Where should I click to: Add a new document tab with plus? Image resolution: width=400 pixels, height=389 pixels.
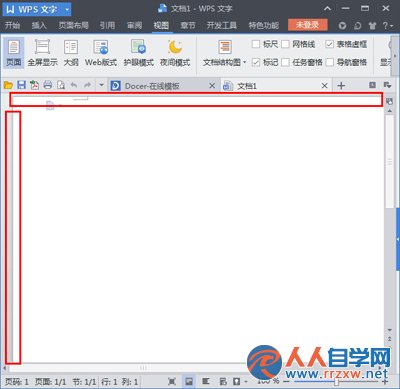click(x=341, y=86)
